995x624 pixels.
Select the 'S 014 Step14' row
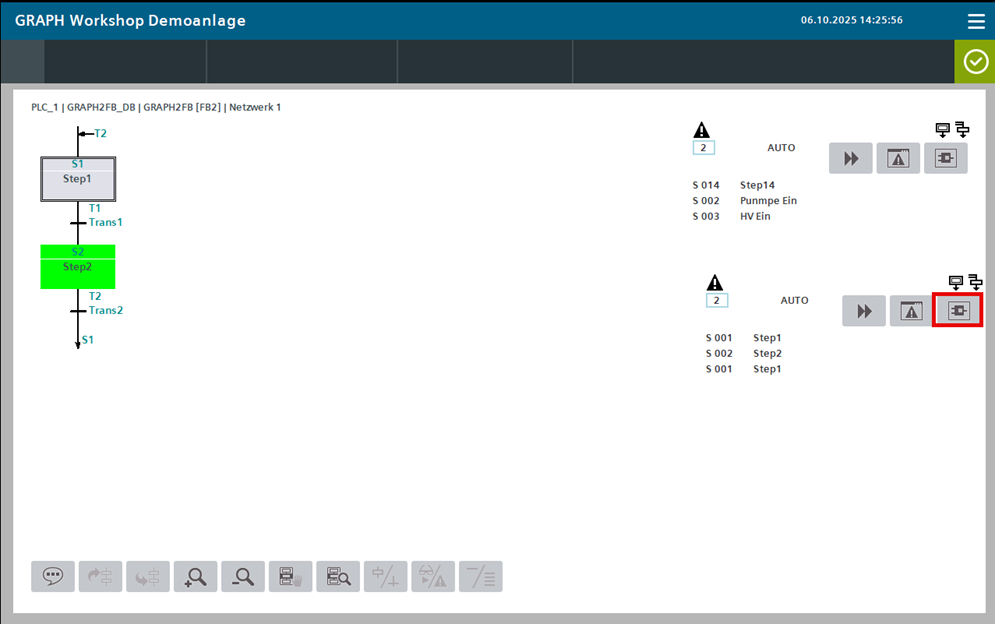(734, 185)
